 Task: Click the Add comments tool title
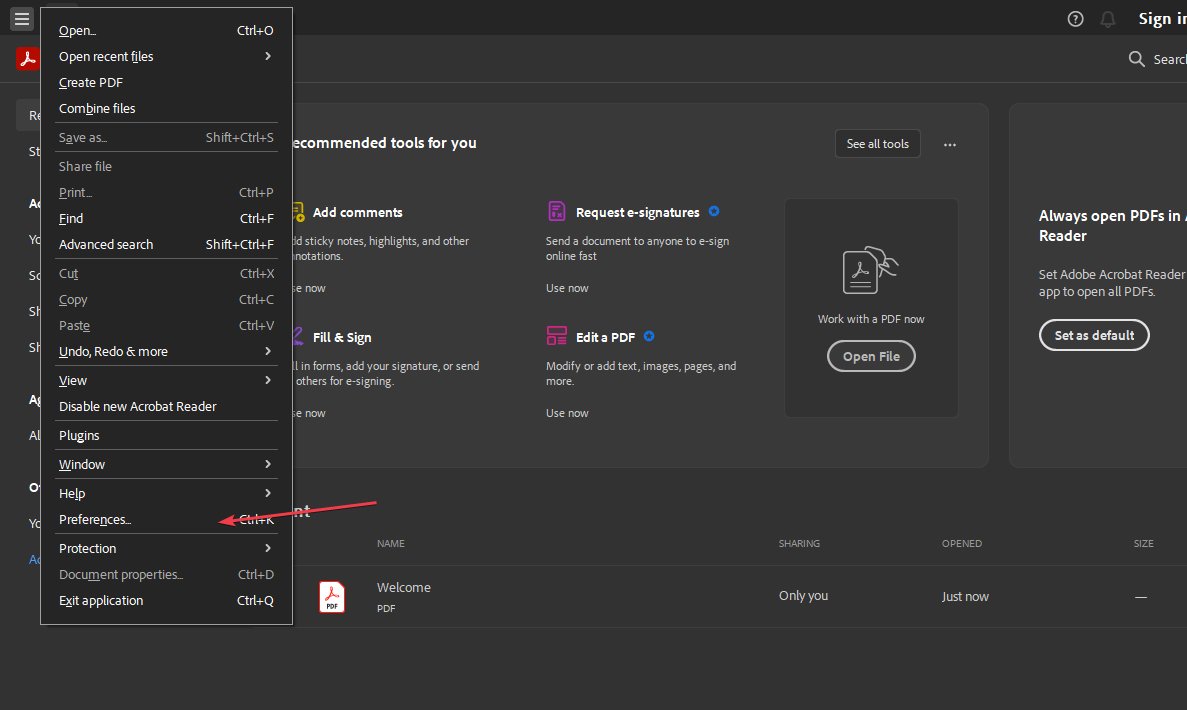pyautogui.click(x=357, y=213)
